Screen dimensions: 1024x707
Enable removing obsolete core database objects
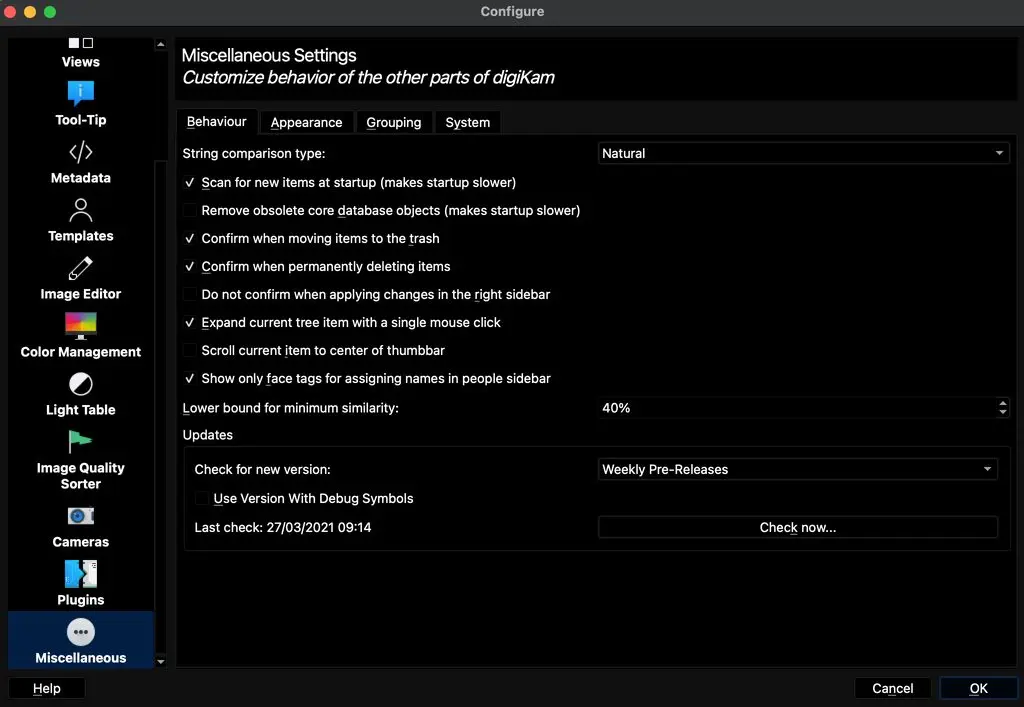click(189, 210)
